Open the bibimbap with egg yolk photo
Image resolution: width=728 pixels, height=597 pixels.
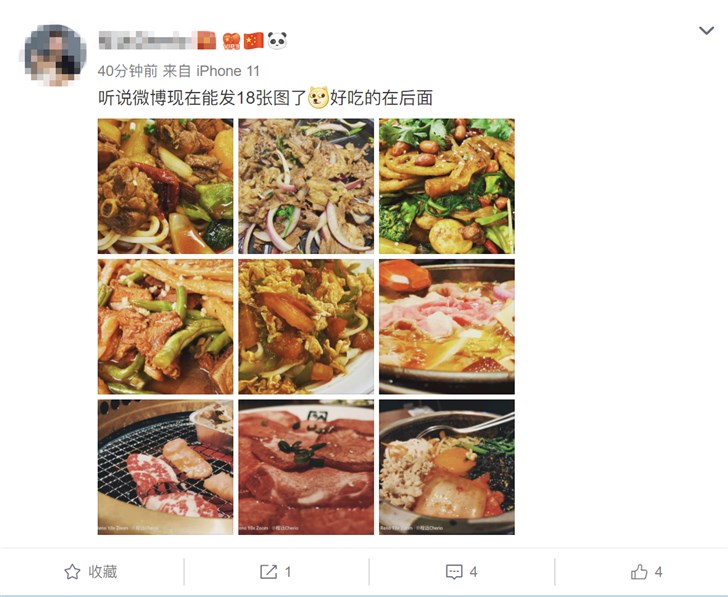click(x=447, y=467)
